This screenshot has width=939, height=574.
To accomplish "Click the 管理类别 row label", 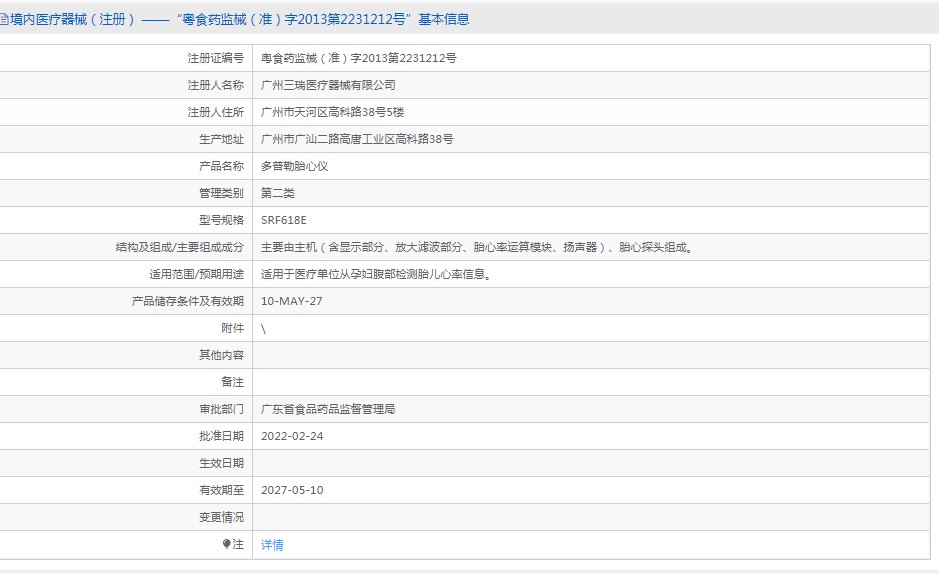I will (222, 193).
